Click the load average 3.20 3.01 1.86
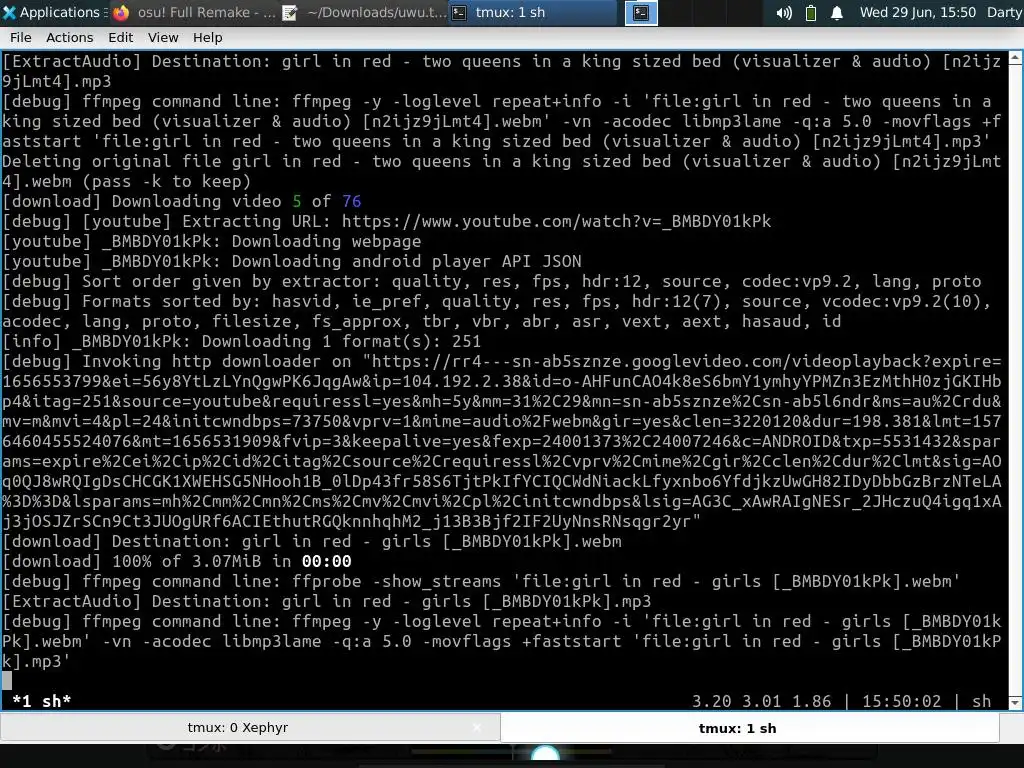The height and width of the screenshot is (768, 1024). [761, 701]
